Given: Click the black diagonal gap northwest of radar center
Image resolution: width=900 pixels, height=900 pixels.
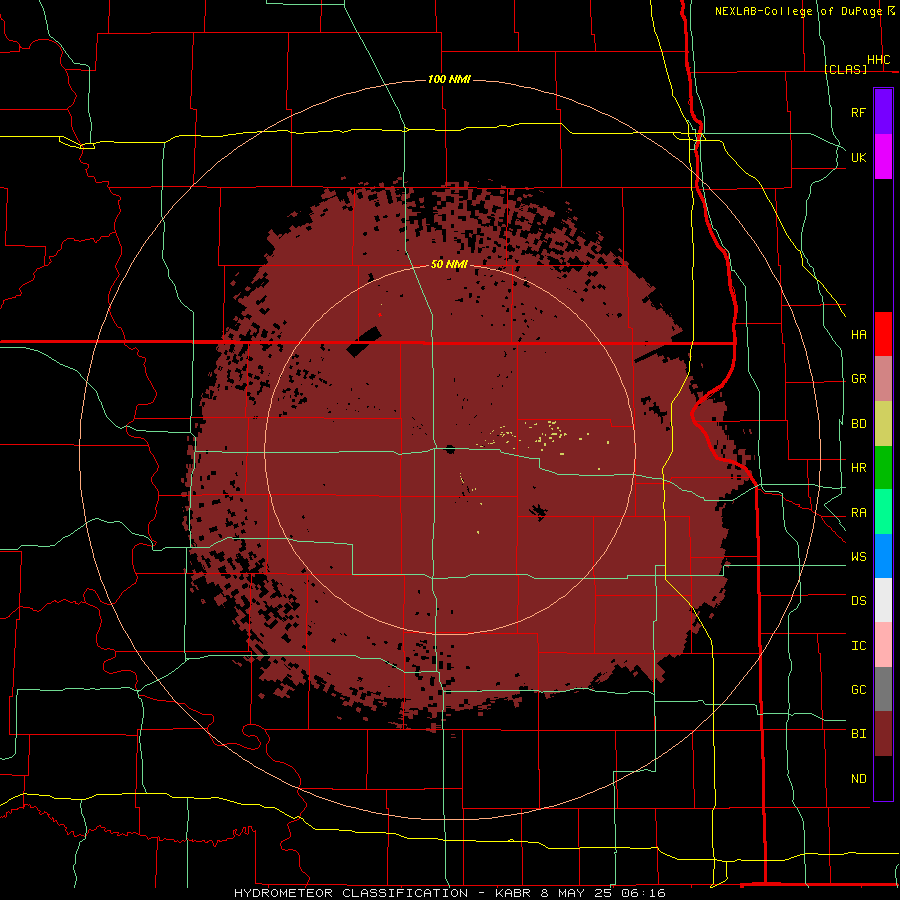Looking at the screenshot, I should [x=364, y=342].
